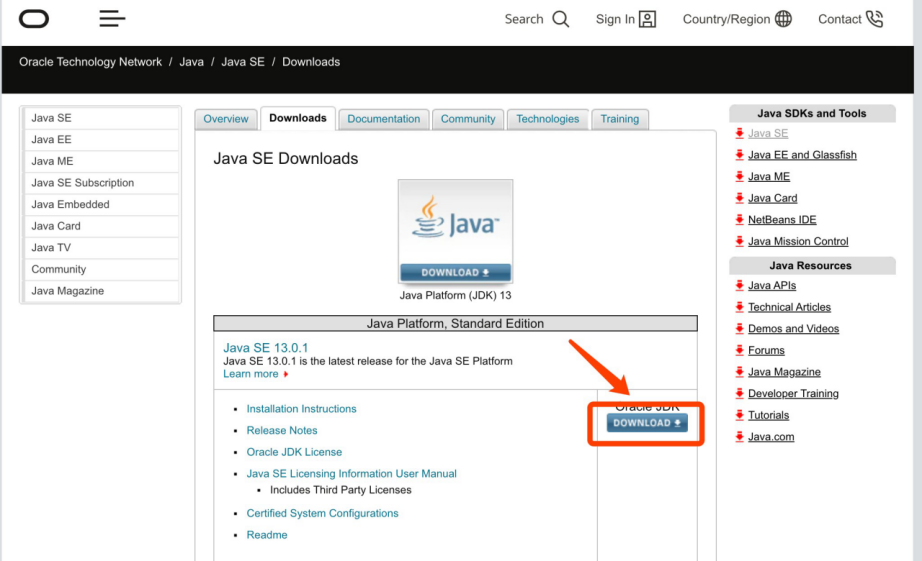922x561 pixels.
Task: Select Java ME in left sidebar
Action: pos(101,161)
